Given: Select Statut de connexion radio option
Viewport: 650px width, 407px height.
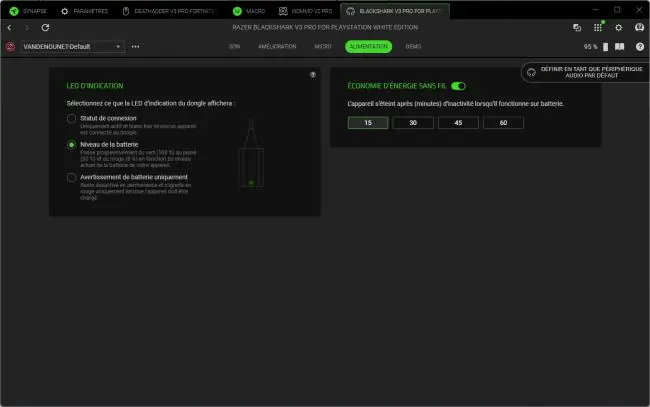Looking at the screenshot, I should click(71, 119).
